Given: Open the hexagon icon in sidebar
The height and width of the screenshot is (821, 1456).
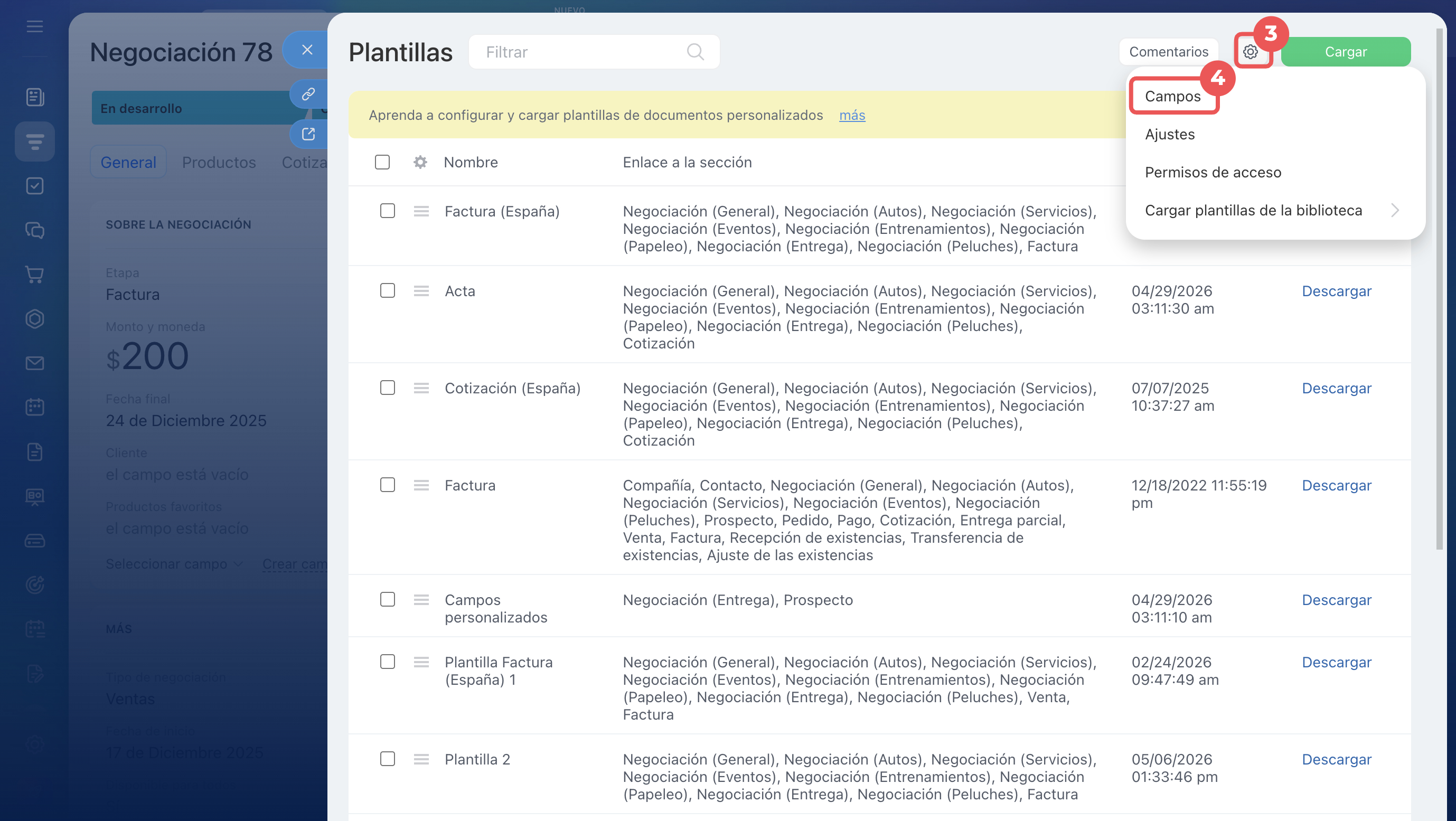Looking at the screenshot, I should tap(34, 319).
